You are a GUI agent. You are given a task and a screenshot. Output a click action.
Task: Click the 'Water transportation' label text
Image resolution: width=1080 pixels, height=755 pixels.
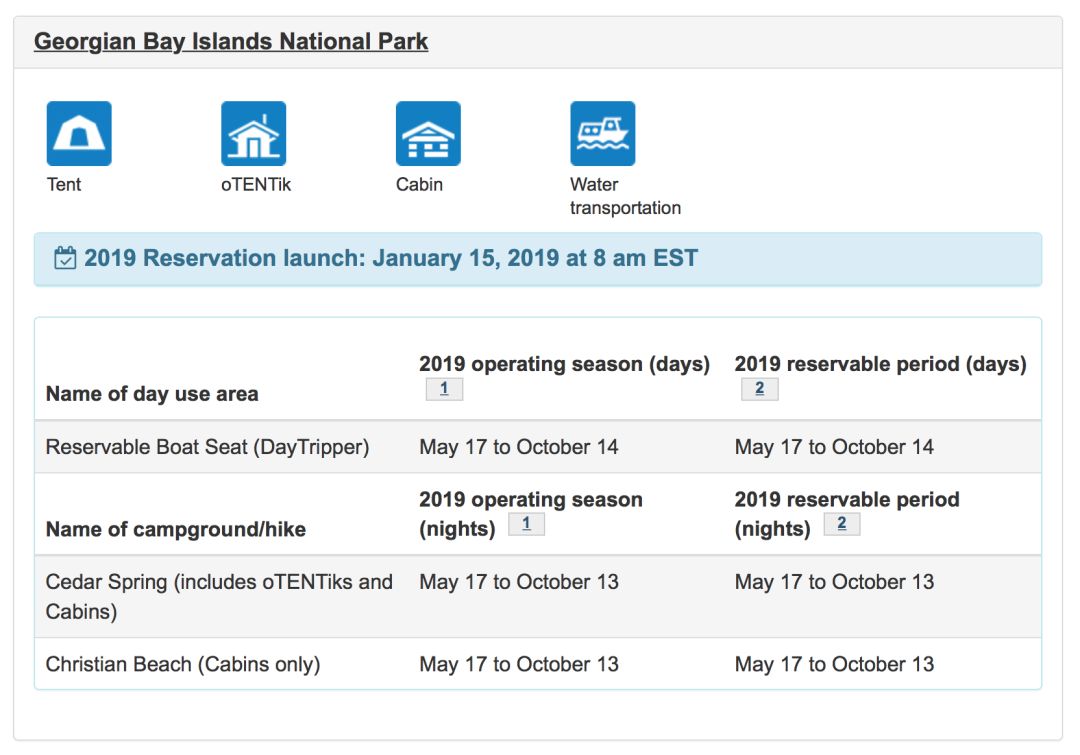pos(625,196)
